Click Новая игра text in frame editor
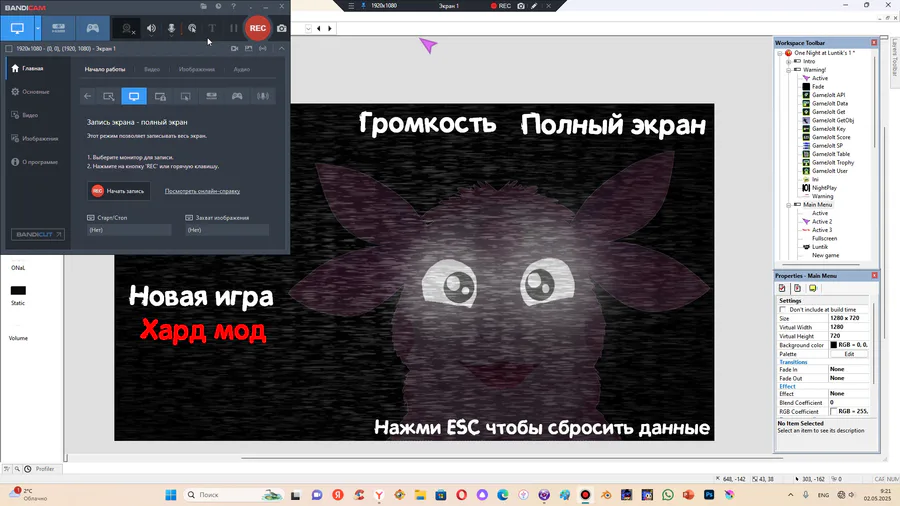 [201, 297]
